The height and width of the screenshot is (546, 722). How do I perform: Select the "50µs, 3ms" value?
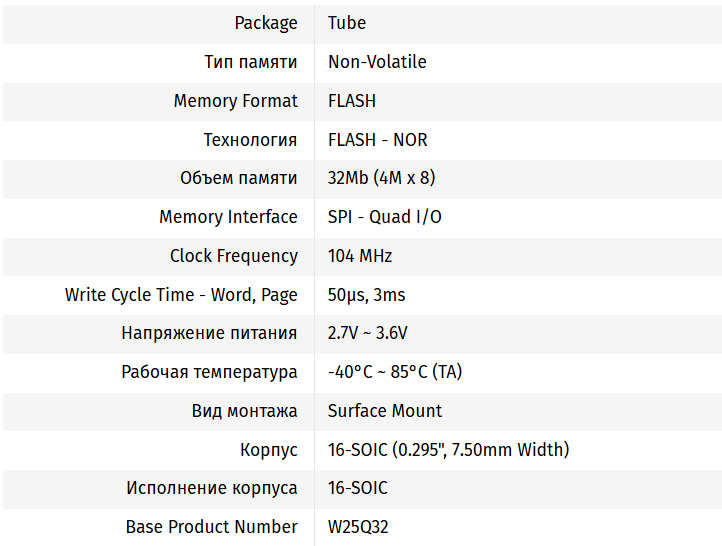tap(366, 295)
